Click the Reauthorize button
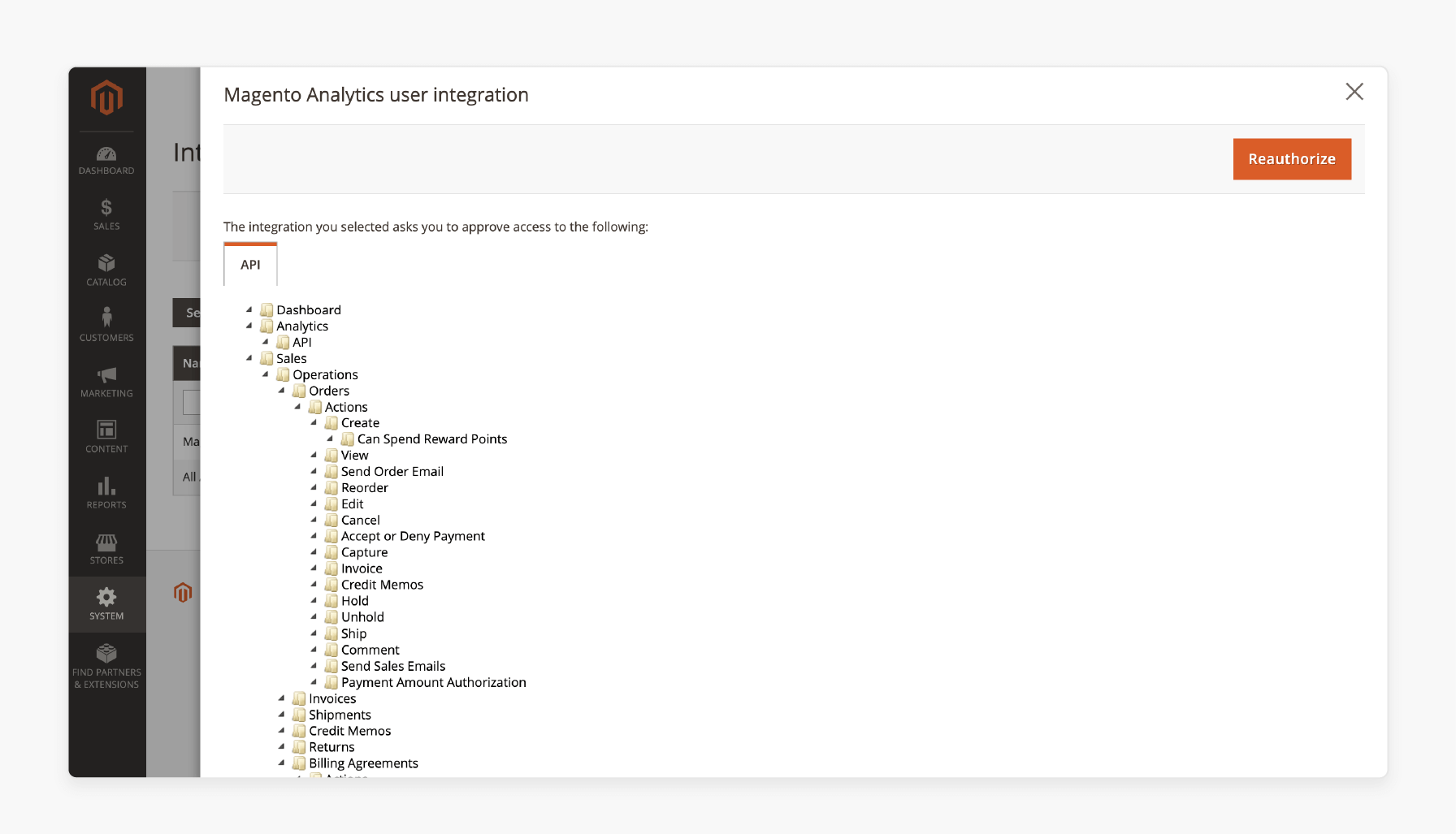The height and width of the screenshot is (834, 1456). point(1292,159)
